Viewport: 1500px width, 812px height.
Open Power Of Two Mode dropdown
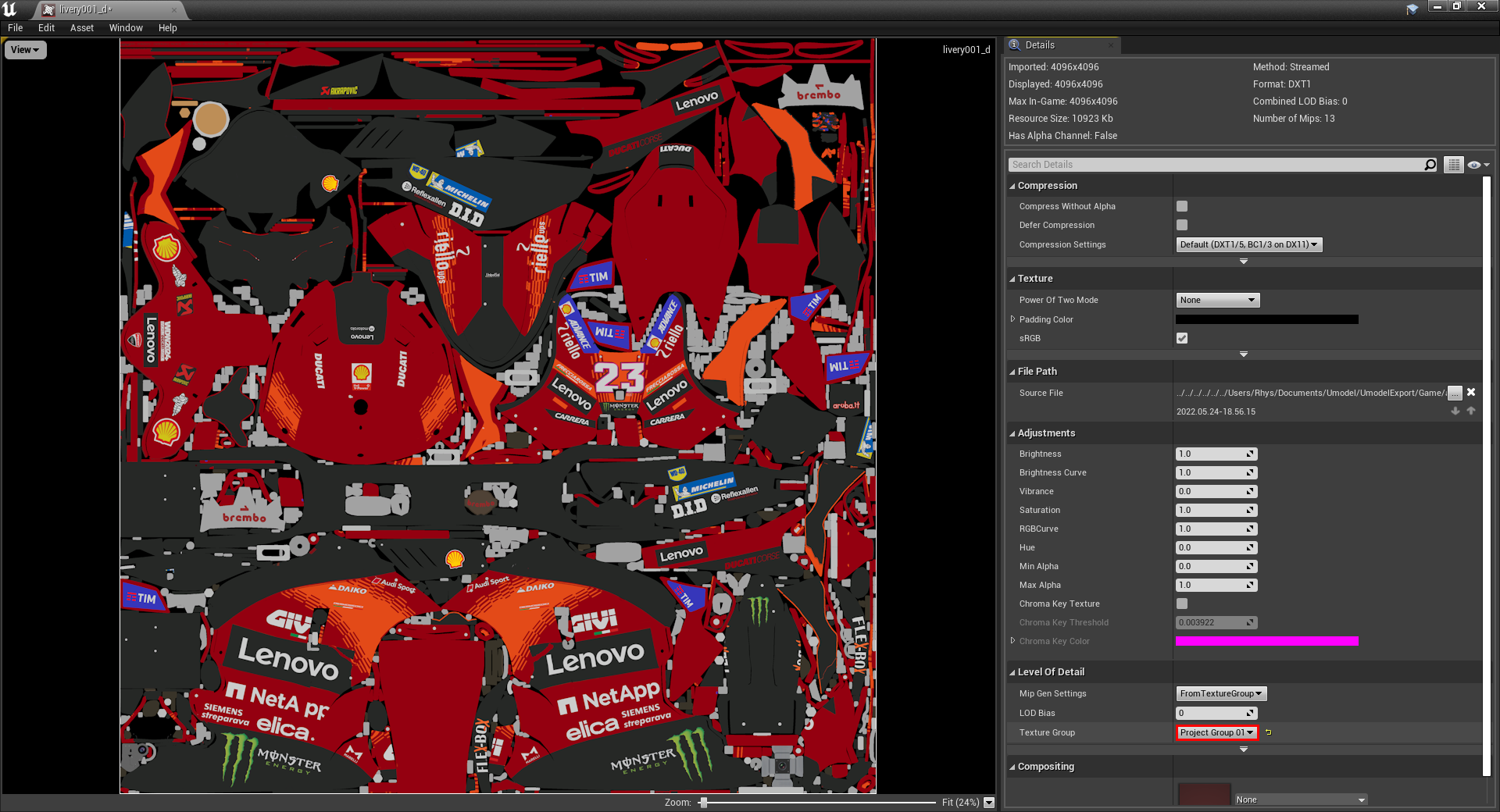[1217, 300]
